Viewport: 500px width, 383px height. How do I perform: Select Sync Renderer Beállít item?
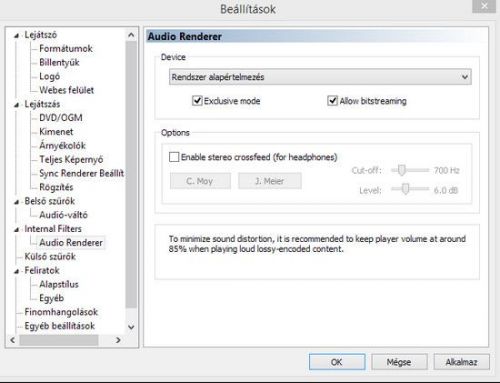point(81,173)
